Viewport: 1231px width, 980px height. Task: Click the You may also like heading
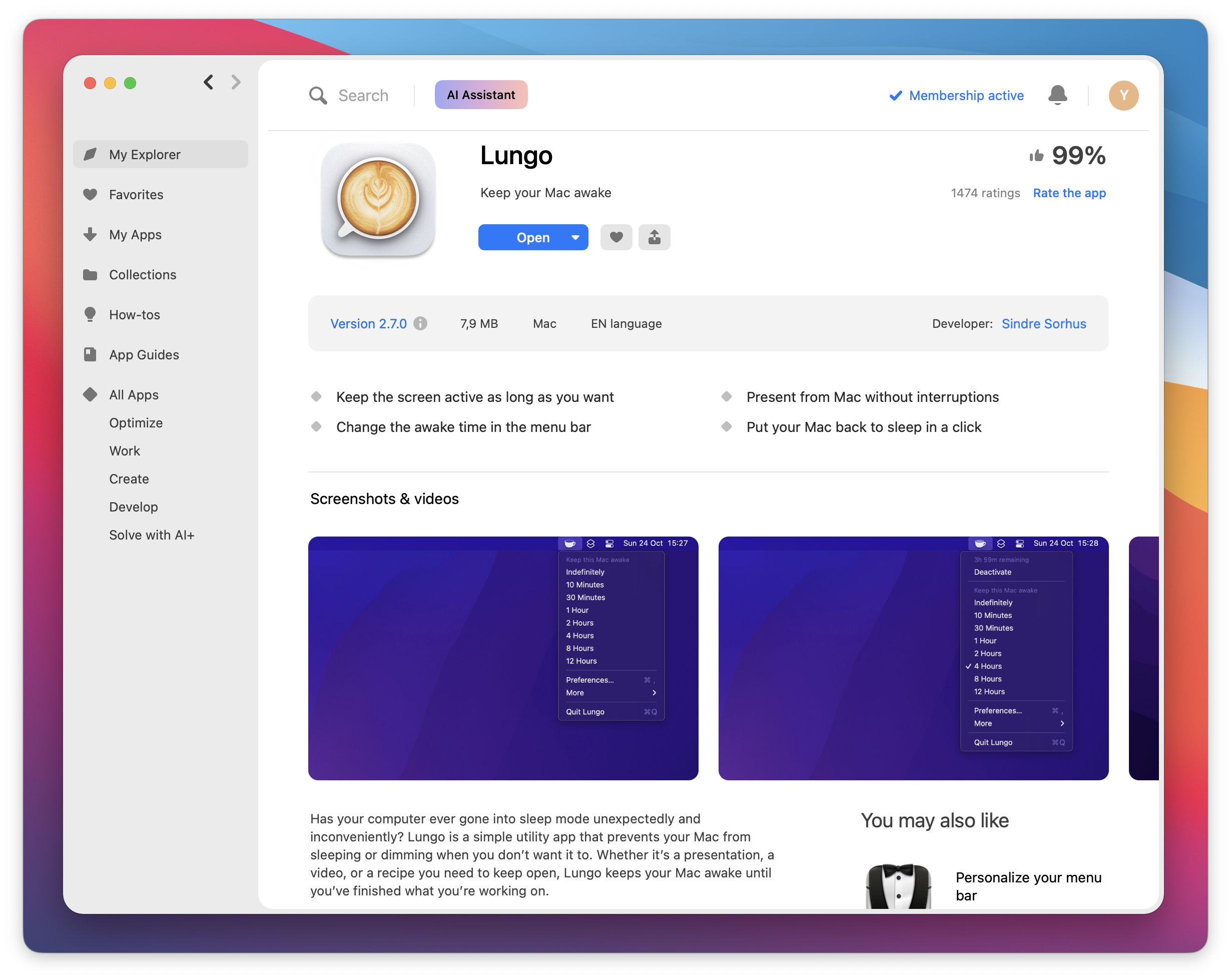coord(935,821)
